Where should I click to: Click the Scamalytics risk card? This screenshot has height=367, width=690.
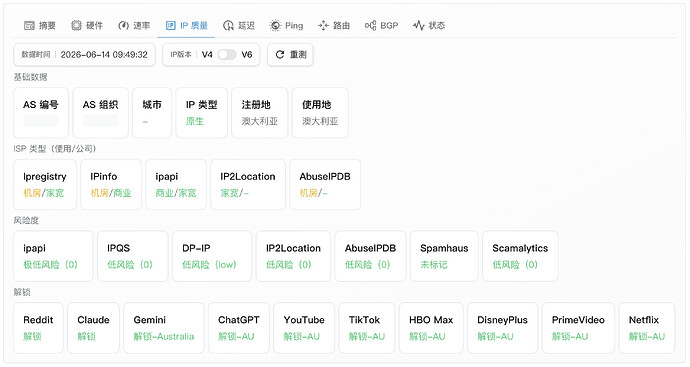pyautogui.click(x=521, y=256)
